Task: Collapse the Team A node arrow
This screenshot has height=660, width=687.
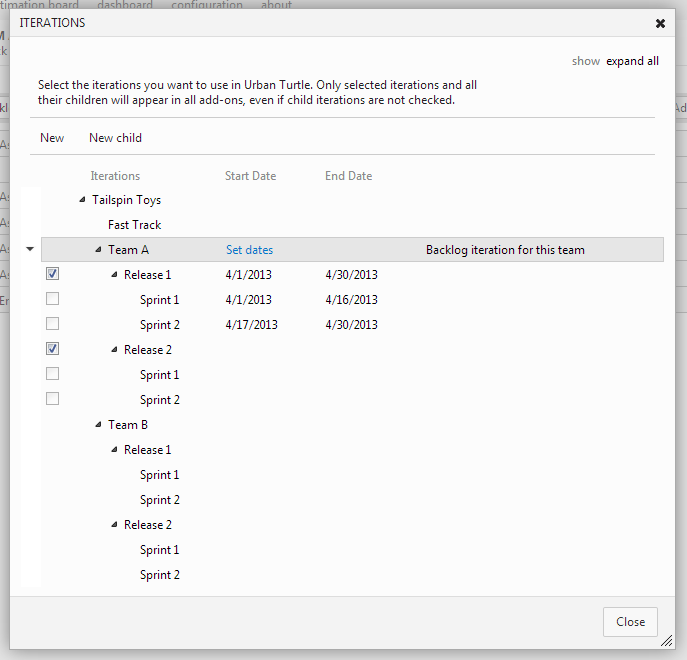Action: [98, 250]
